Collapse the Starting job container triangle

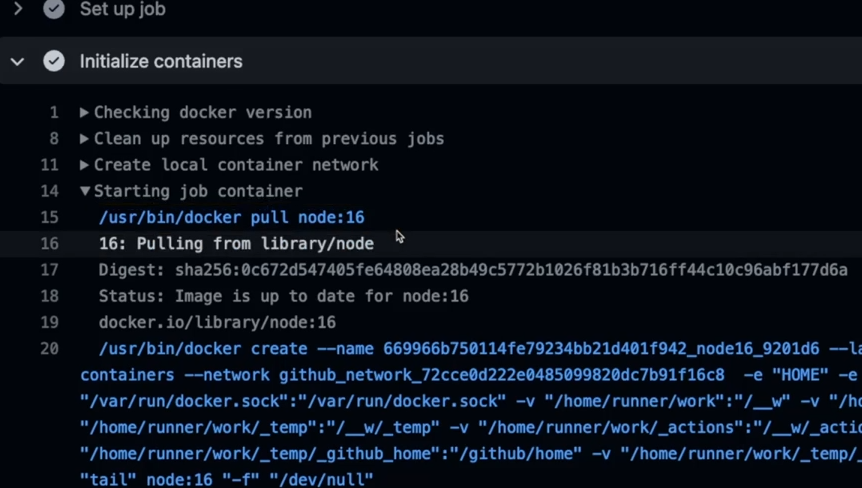click(85, 191)
